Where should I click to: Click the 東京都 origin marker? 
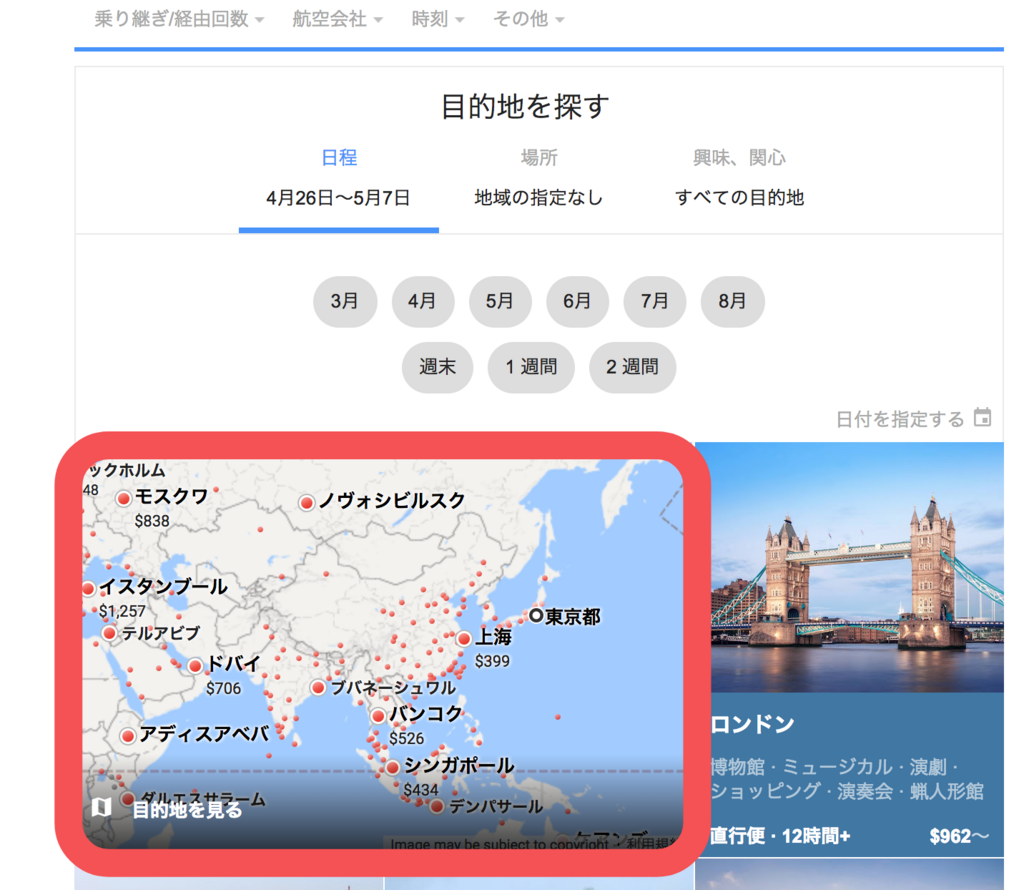tap(536, 616)
